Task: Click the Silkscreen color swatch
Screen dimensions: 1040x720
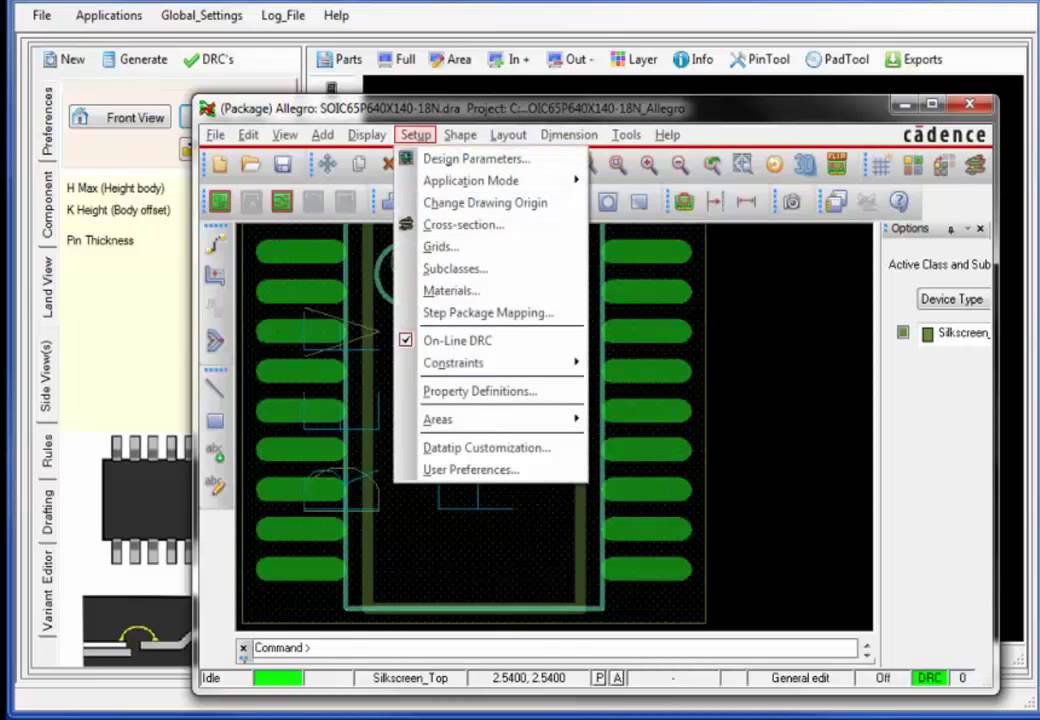Action: tap(927, 333)
